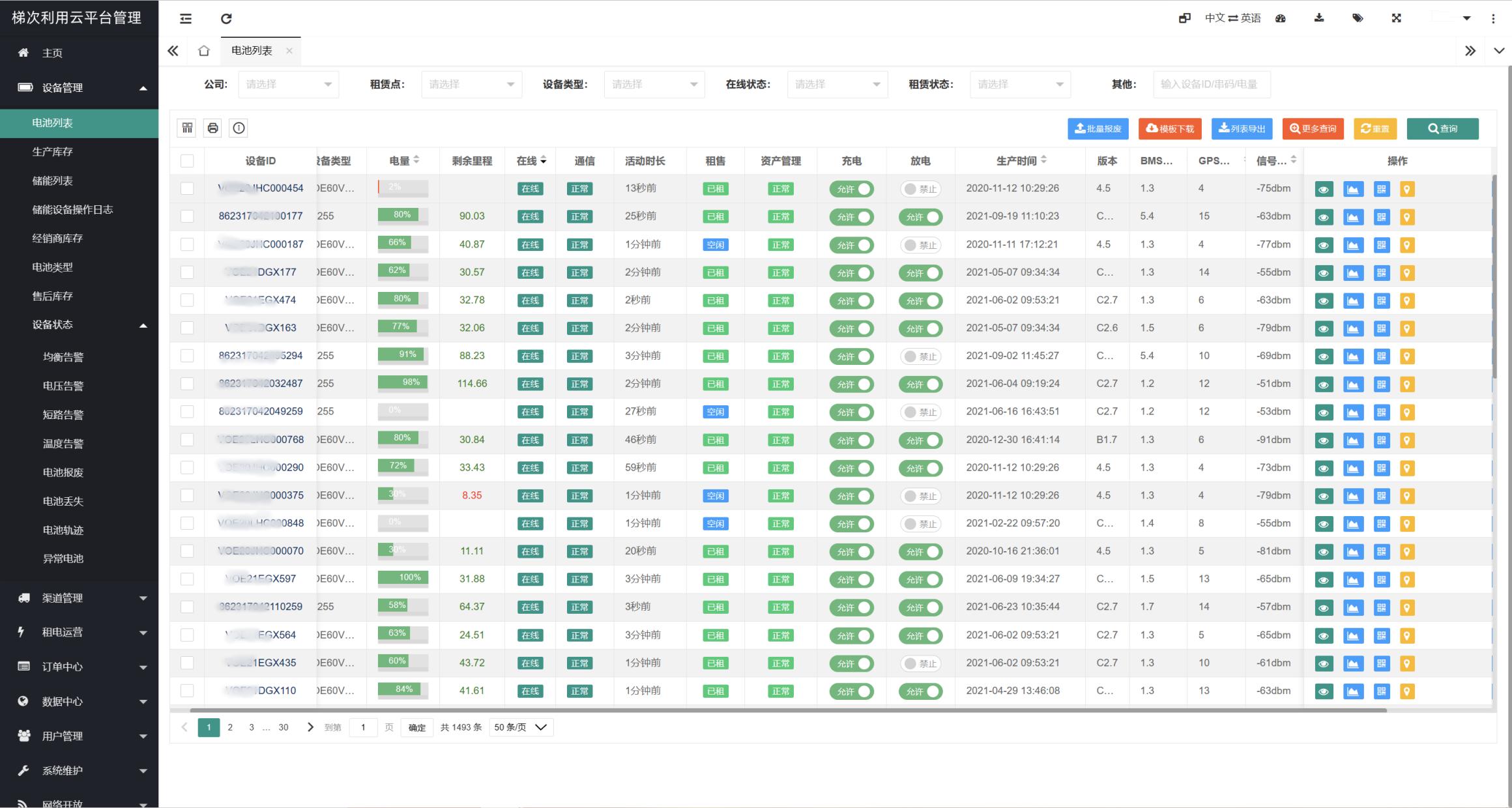1512x808 pixels.
Task: Expand the 渠道管理 sidebar menu
Action: pyautogui.click(x=80, y=598)
